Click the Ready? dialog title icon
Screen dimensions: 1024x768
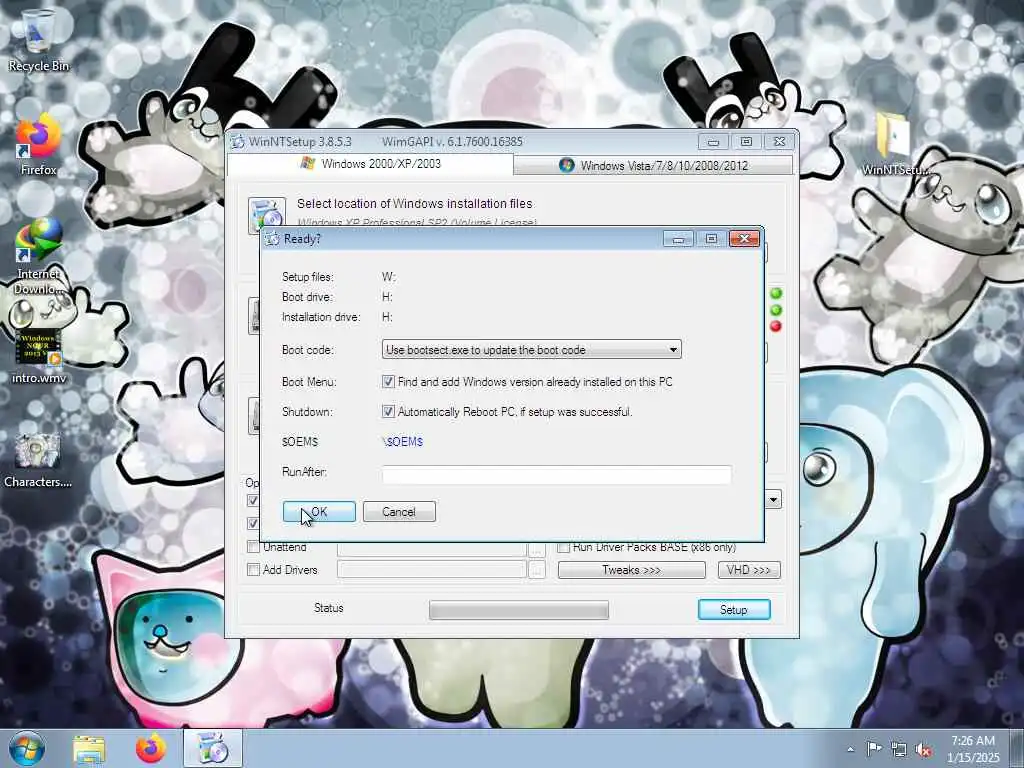click(272, 239)
